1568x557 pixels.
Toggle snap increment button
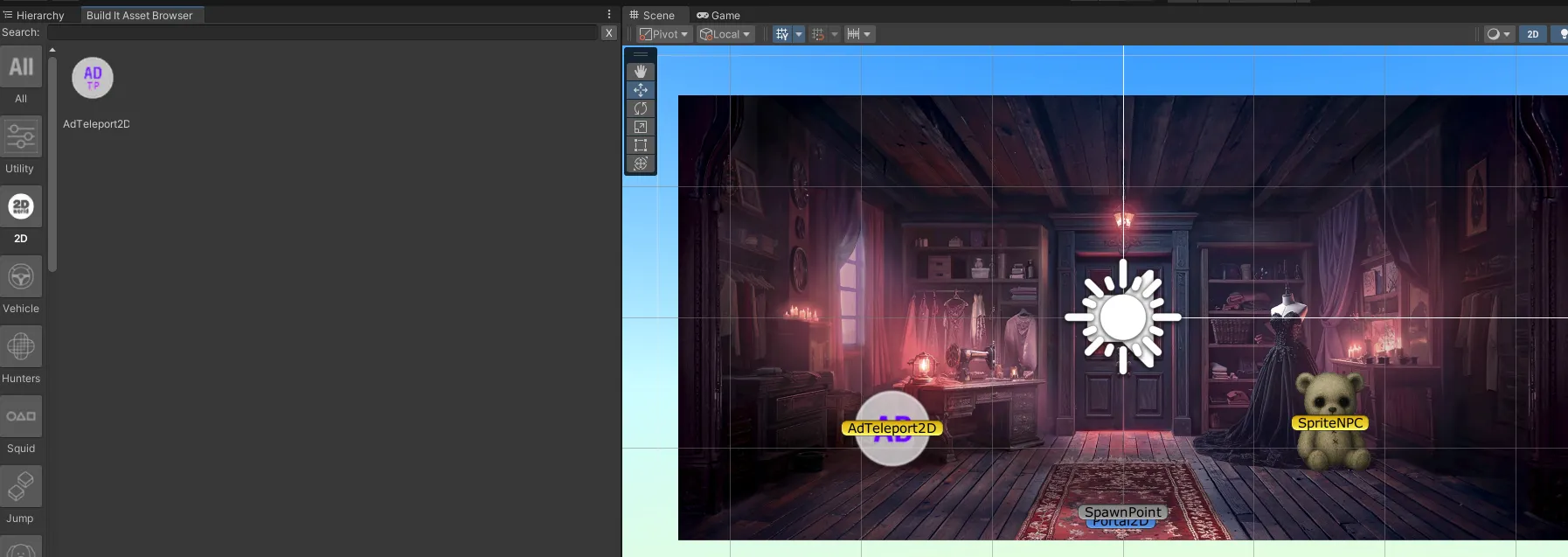tap(818, 34)
